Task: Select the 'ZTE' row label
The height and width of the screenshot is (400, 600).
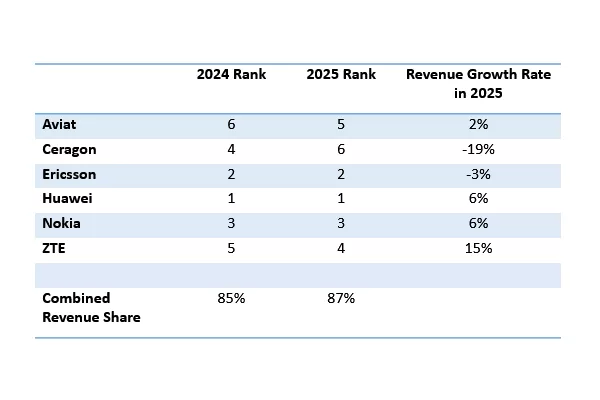Action: (x=54, y=248)
